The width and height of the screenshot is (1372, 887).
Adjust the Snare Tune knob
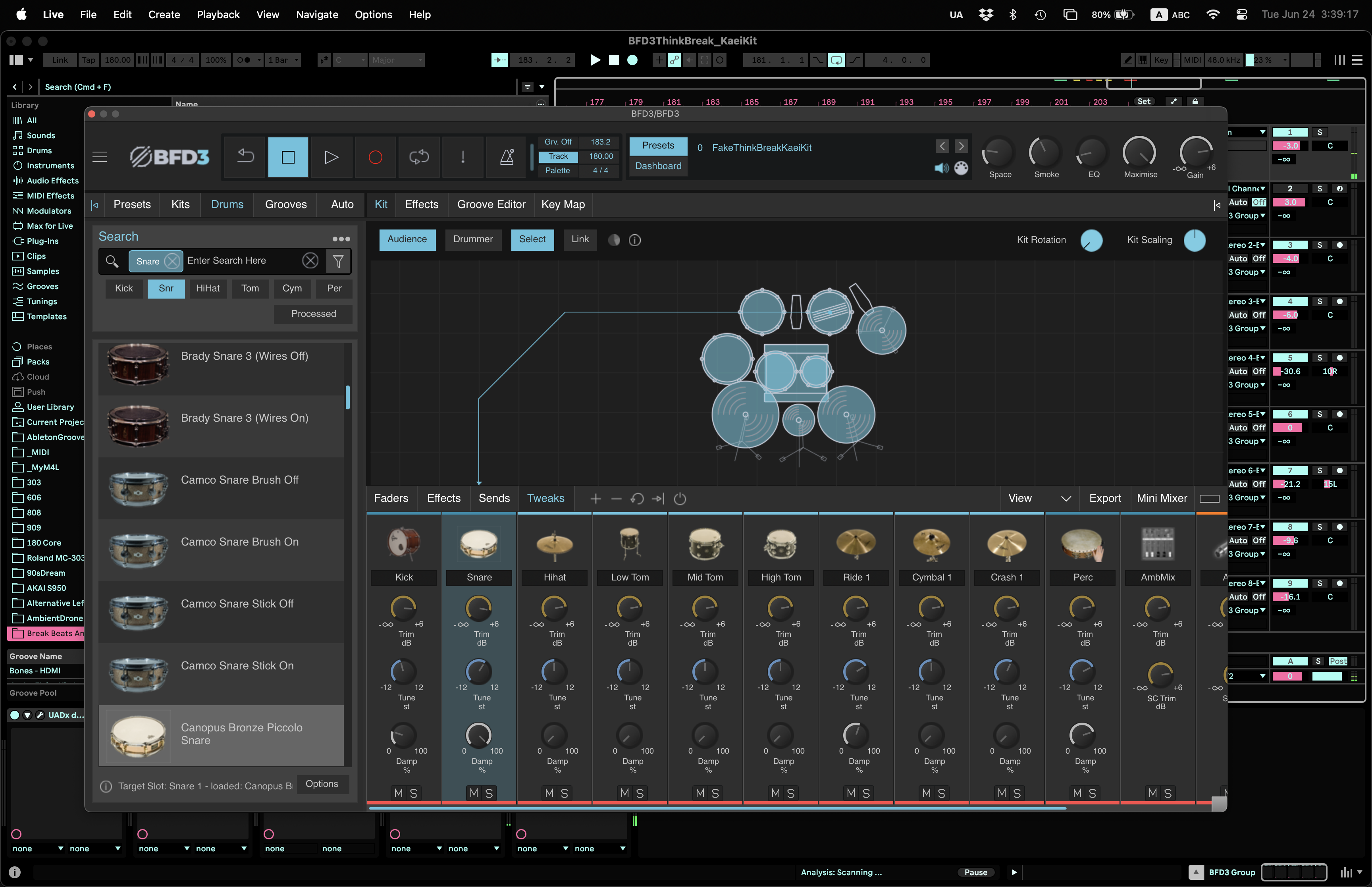478,671
